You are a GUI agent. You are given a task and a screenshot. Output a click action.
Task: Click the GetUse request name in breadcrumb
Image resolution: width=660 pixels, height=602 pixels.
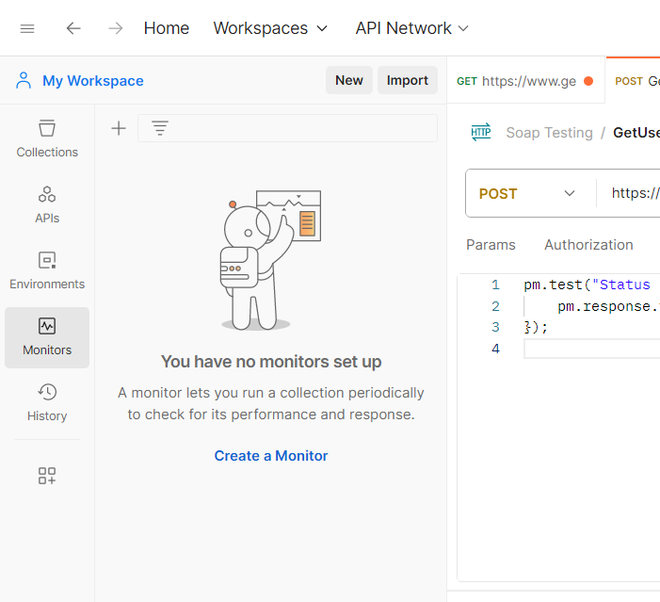click(636, 133)
